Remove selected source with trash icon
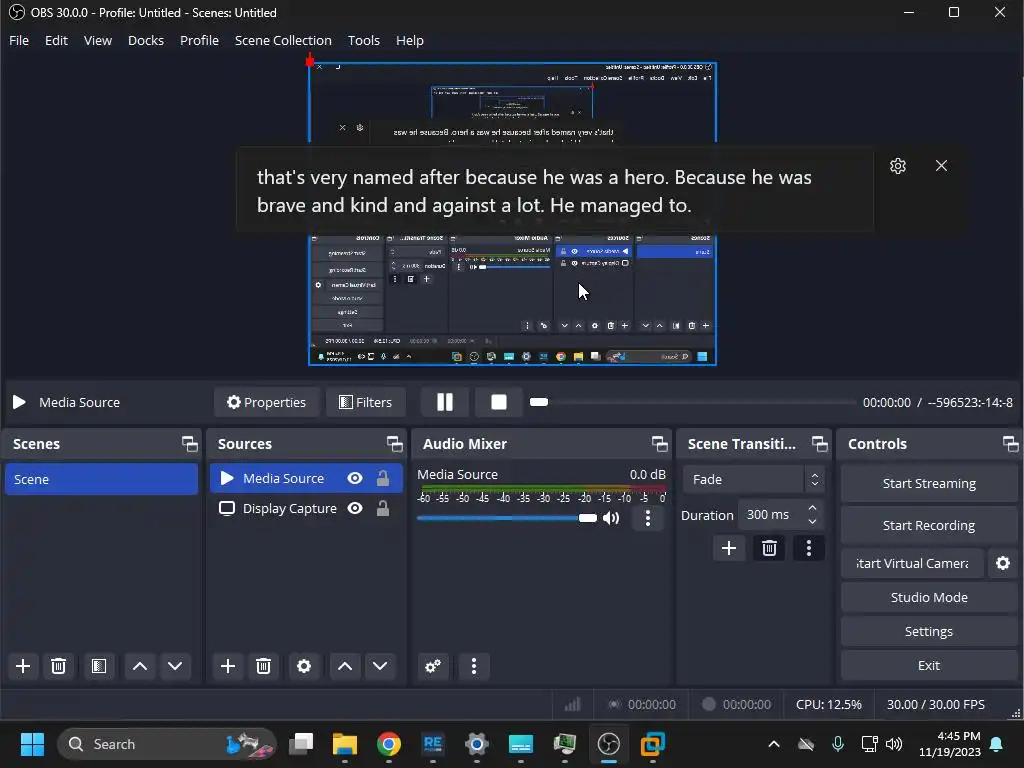The width and height of the screenshot is (1024, 768). pyautogui.click(x=263, y=666)
